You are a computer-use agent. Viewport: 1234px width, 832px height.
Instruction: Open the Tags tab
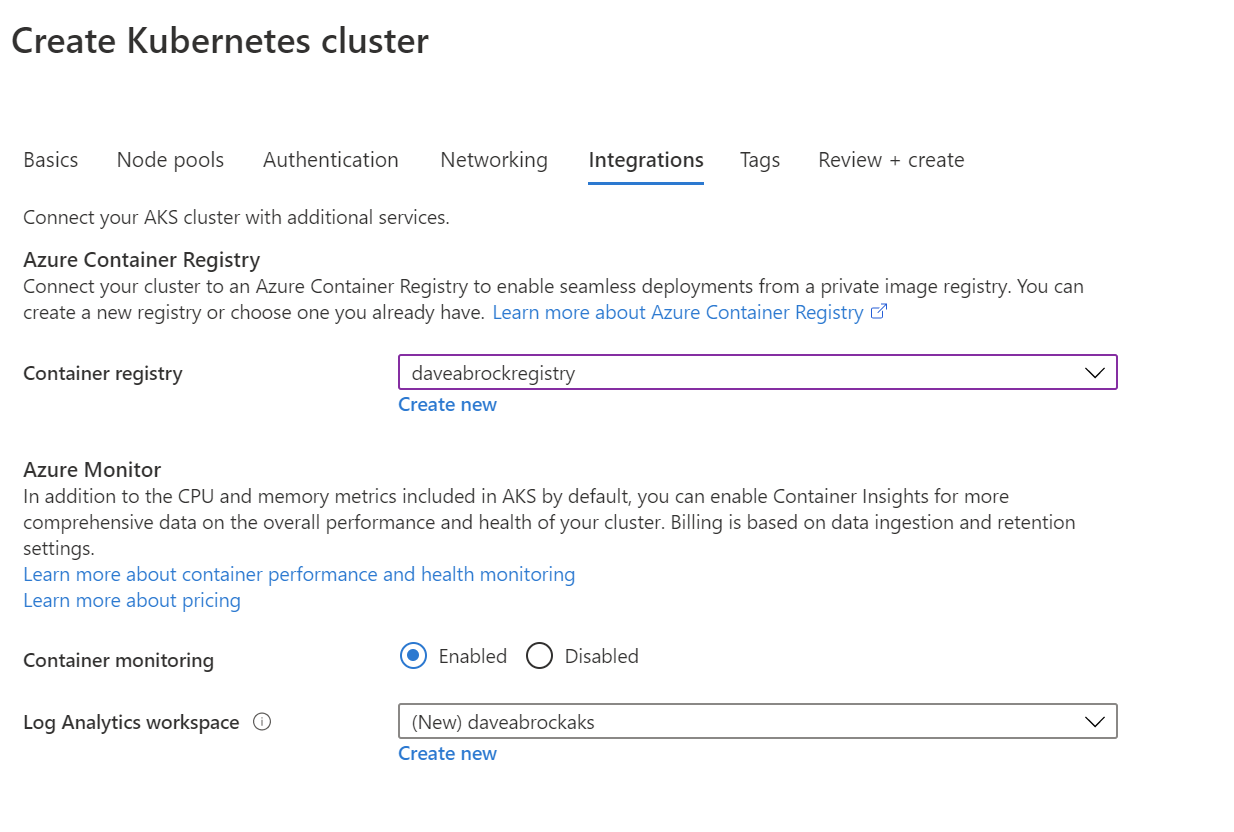click(760, 160)
